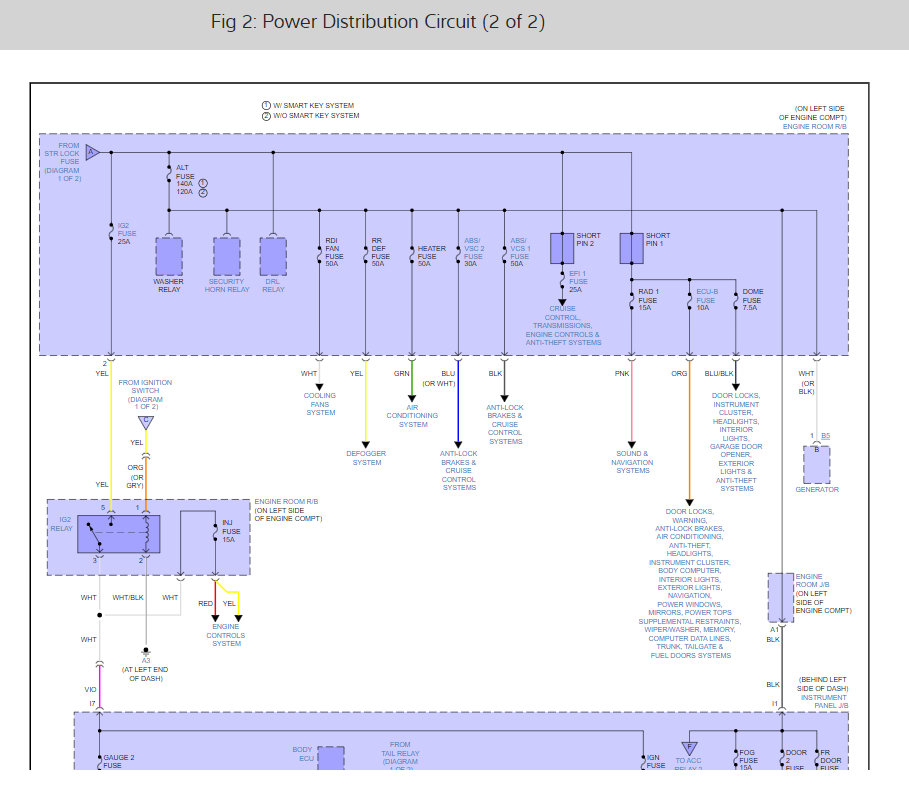Select the Short Pin 2 block

tap(562, 247)
